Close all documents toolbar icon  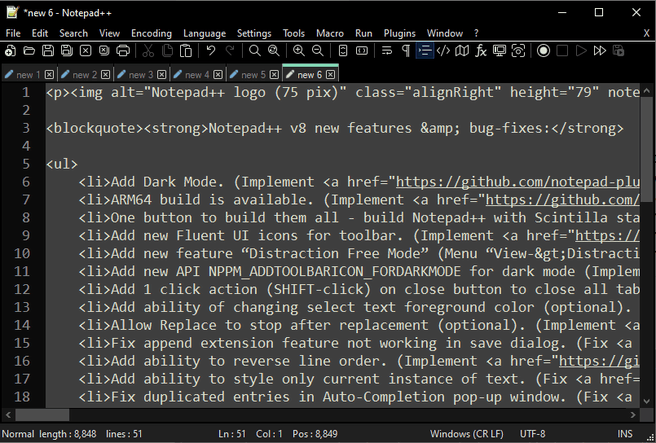coord(104,51)
